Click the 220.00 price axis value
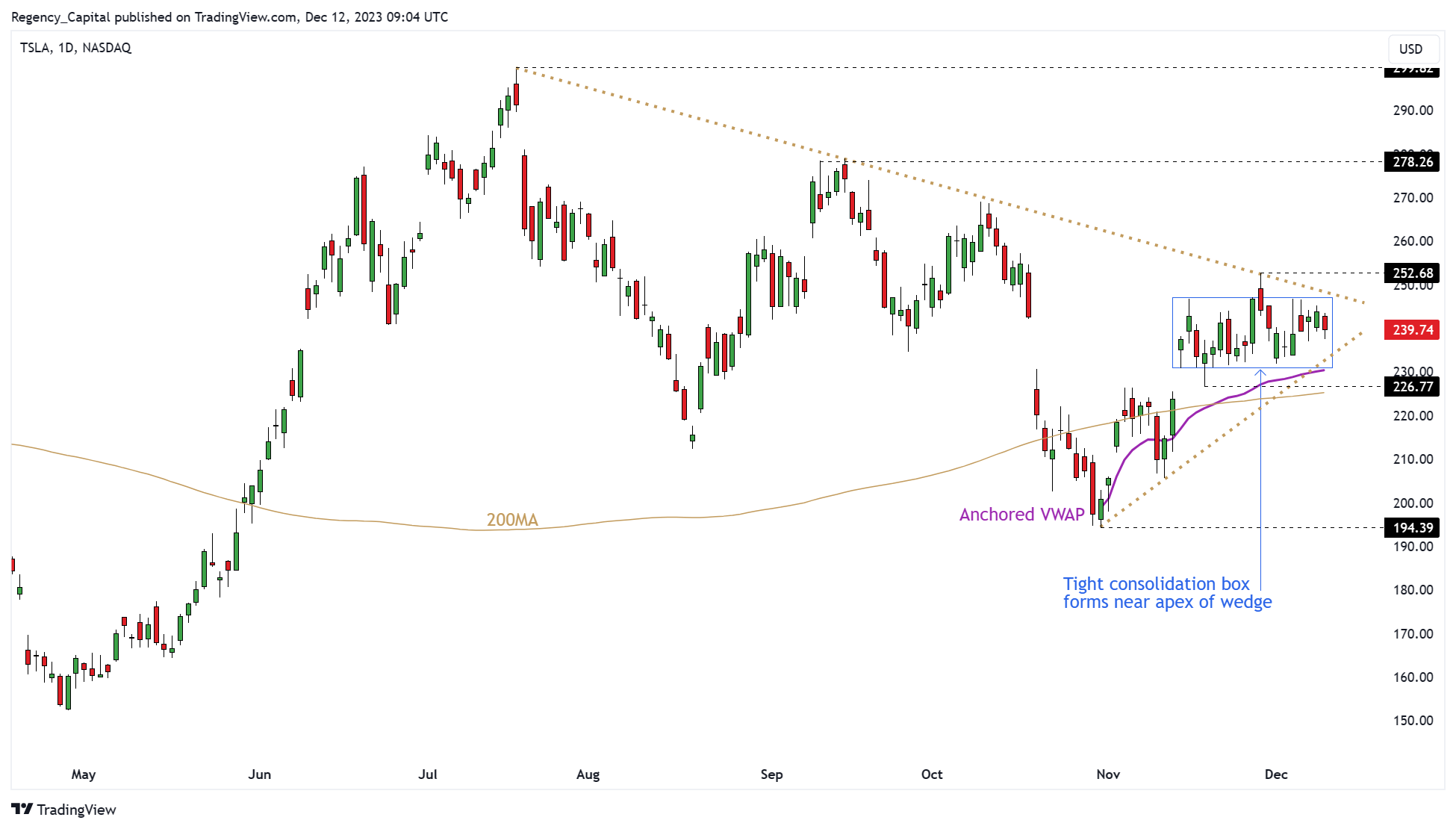 pyautogui.click(x=1413, y=416)
